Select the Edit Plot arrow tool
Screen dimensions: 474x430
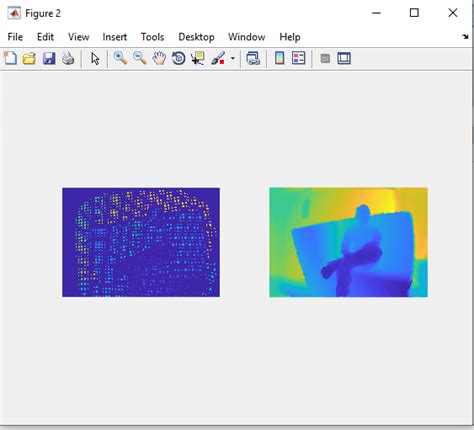95,59
